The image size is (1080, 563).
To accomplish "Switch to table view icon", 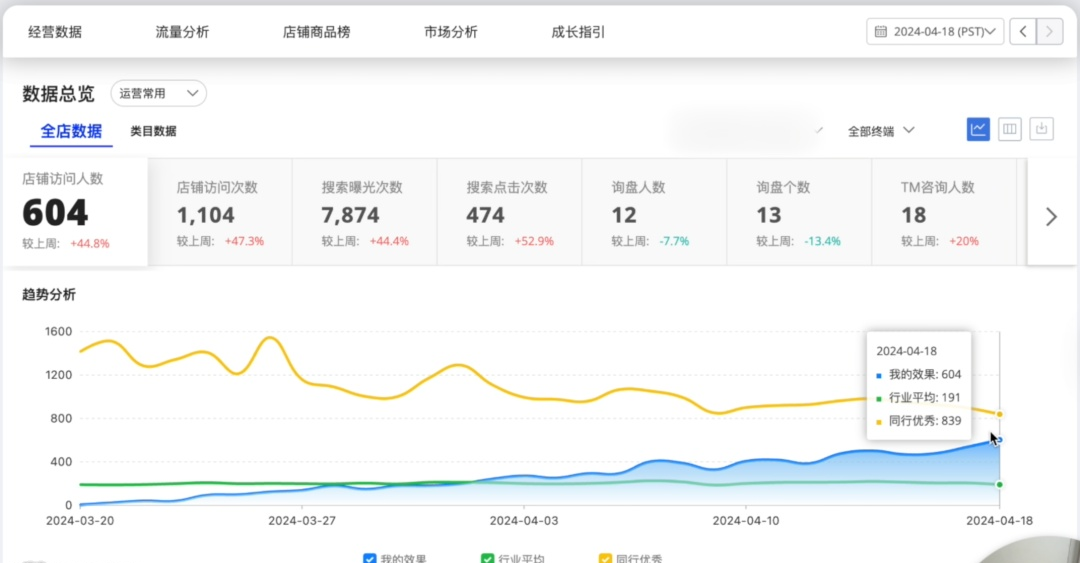I will click(x=1010, y=129).
